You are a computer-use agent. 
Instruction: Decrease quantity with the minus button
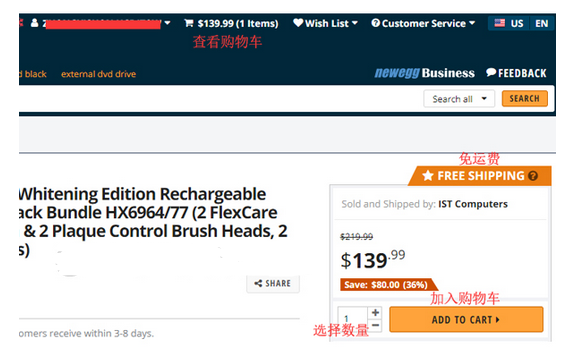375,325
